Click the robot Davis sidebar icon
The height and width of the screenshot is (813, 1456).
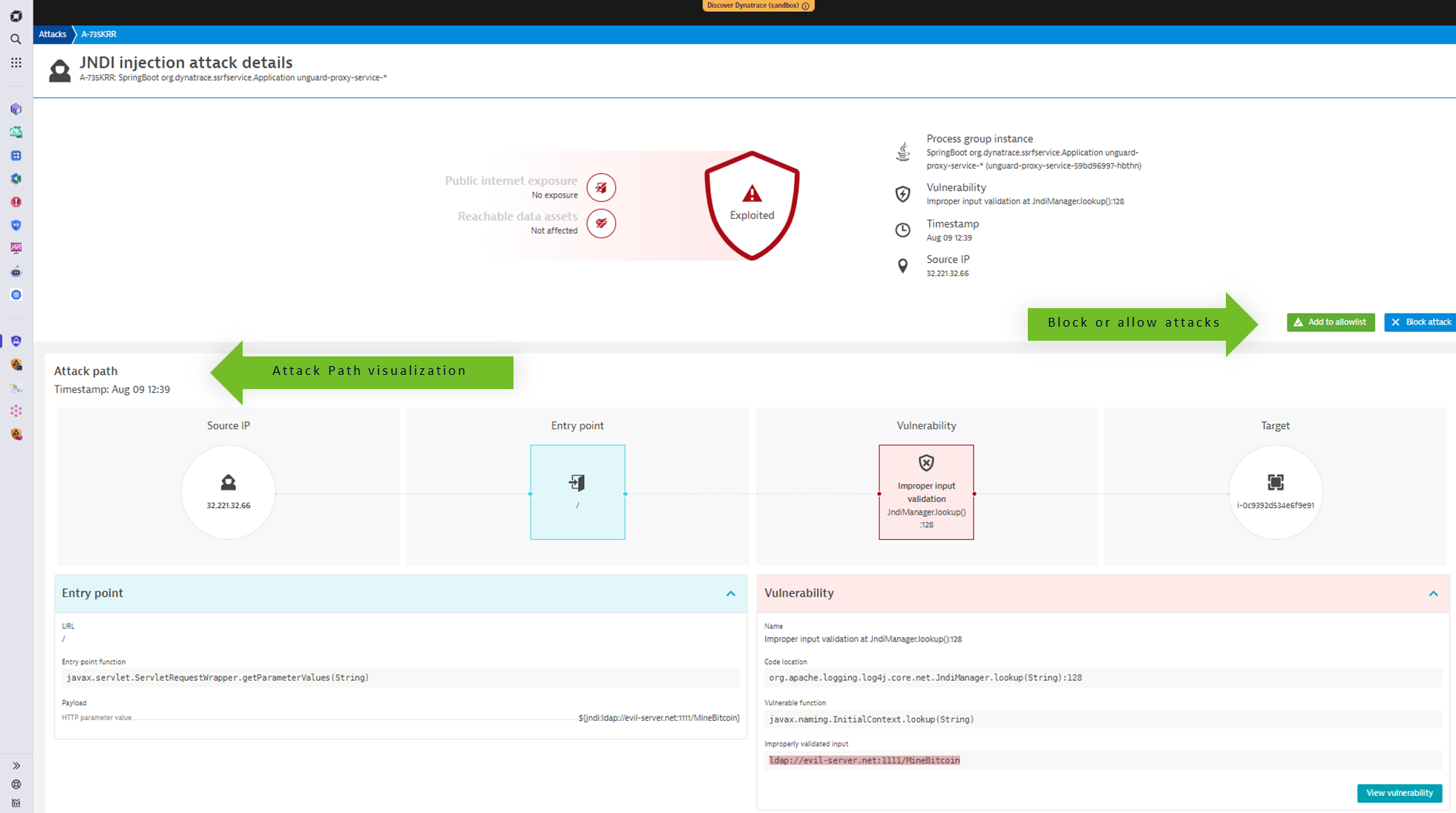click(16, 272)
